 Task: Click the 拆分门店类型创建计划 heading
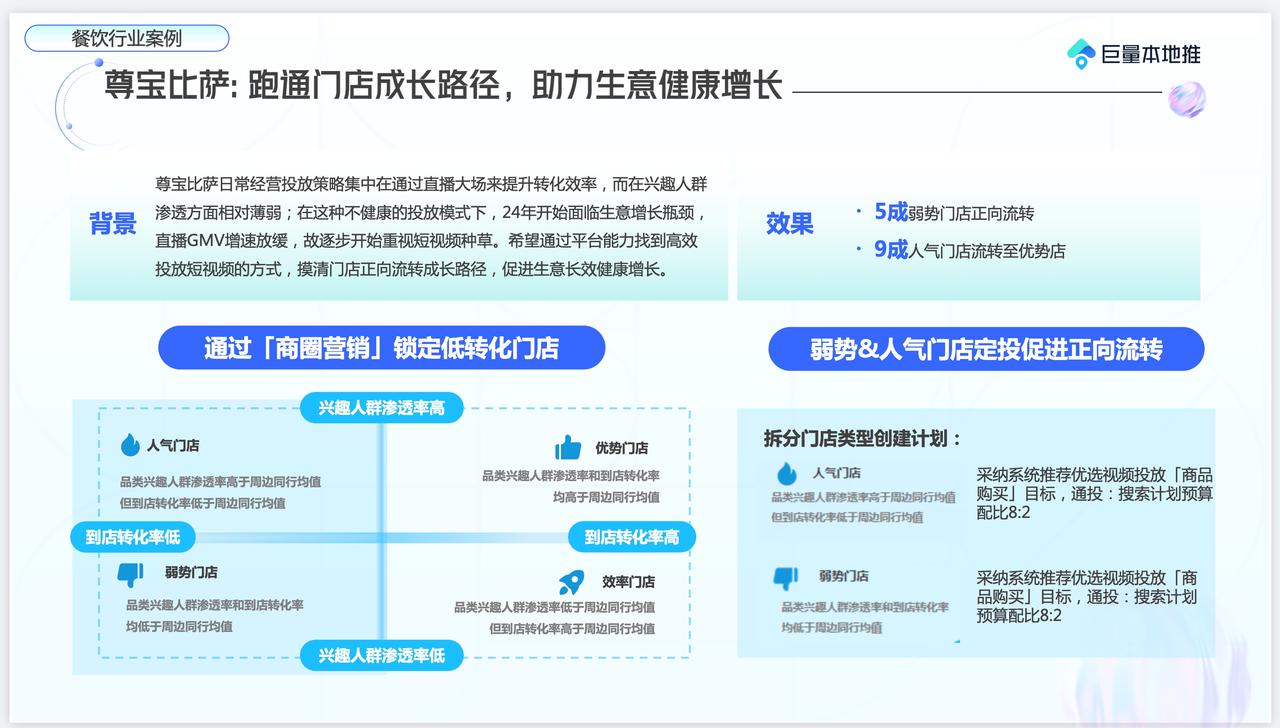(862, 439)
